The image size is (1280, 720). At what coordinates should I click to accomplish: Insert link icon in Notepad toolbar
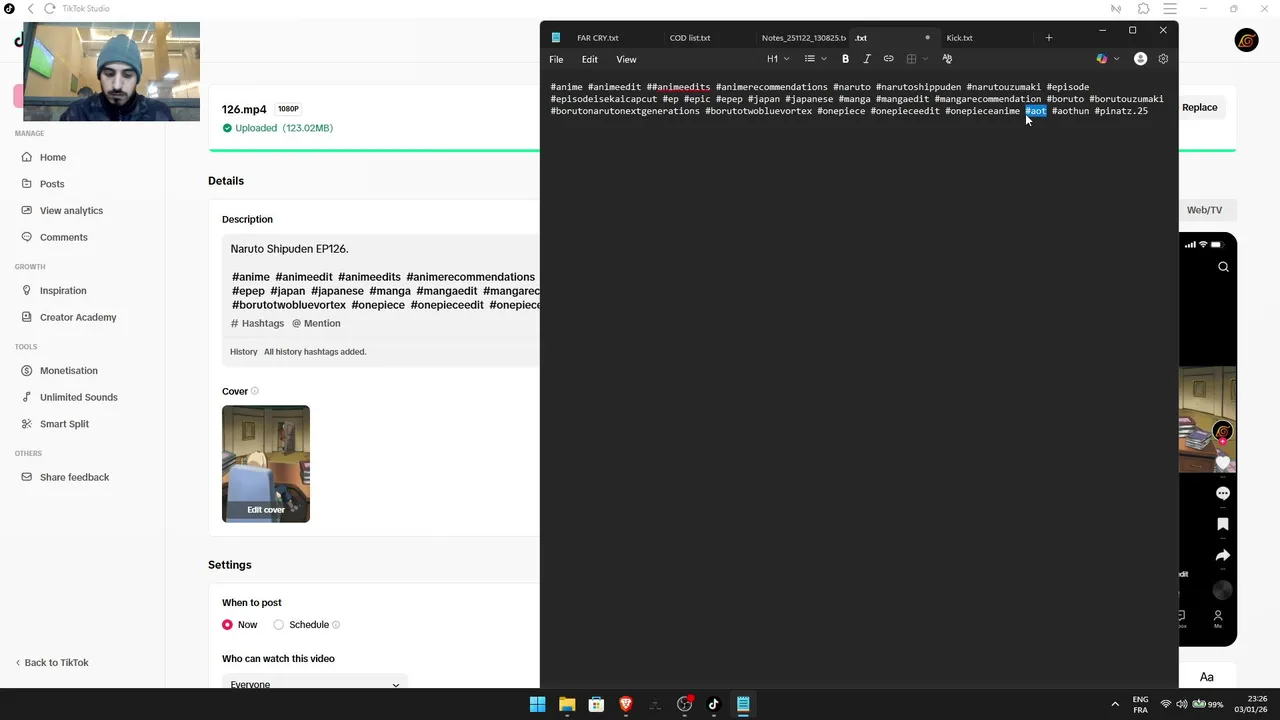point(888,59)
